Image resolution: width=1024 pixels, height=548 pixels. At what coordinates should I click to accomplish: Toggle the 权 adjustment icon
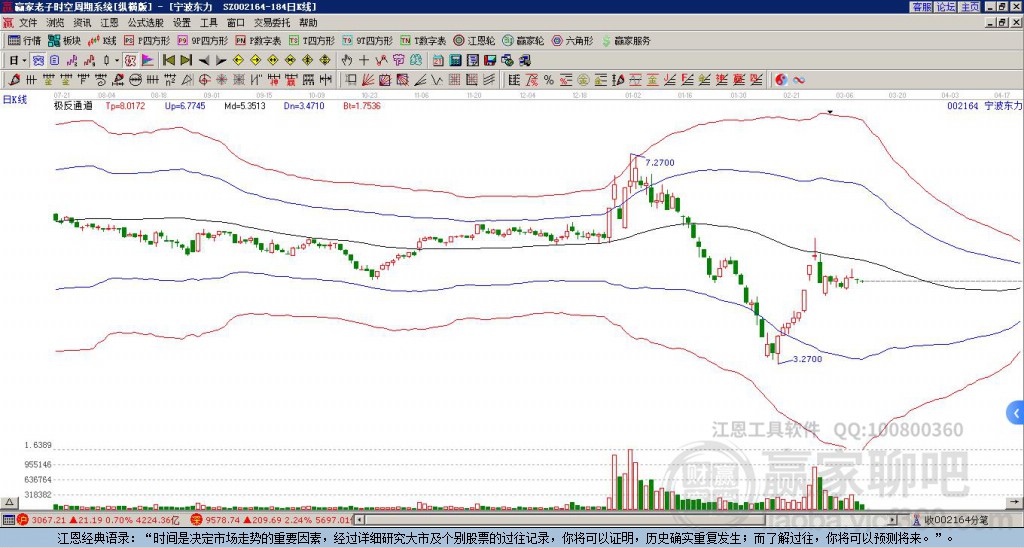coord(130,61)
